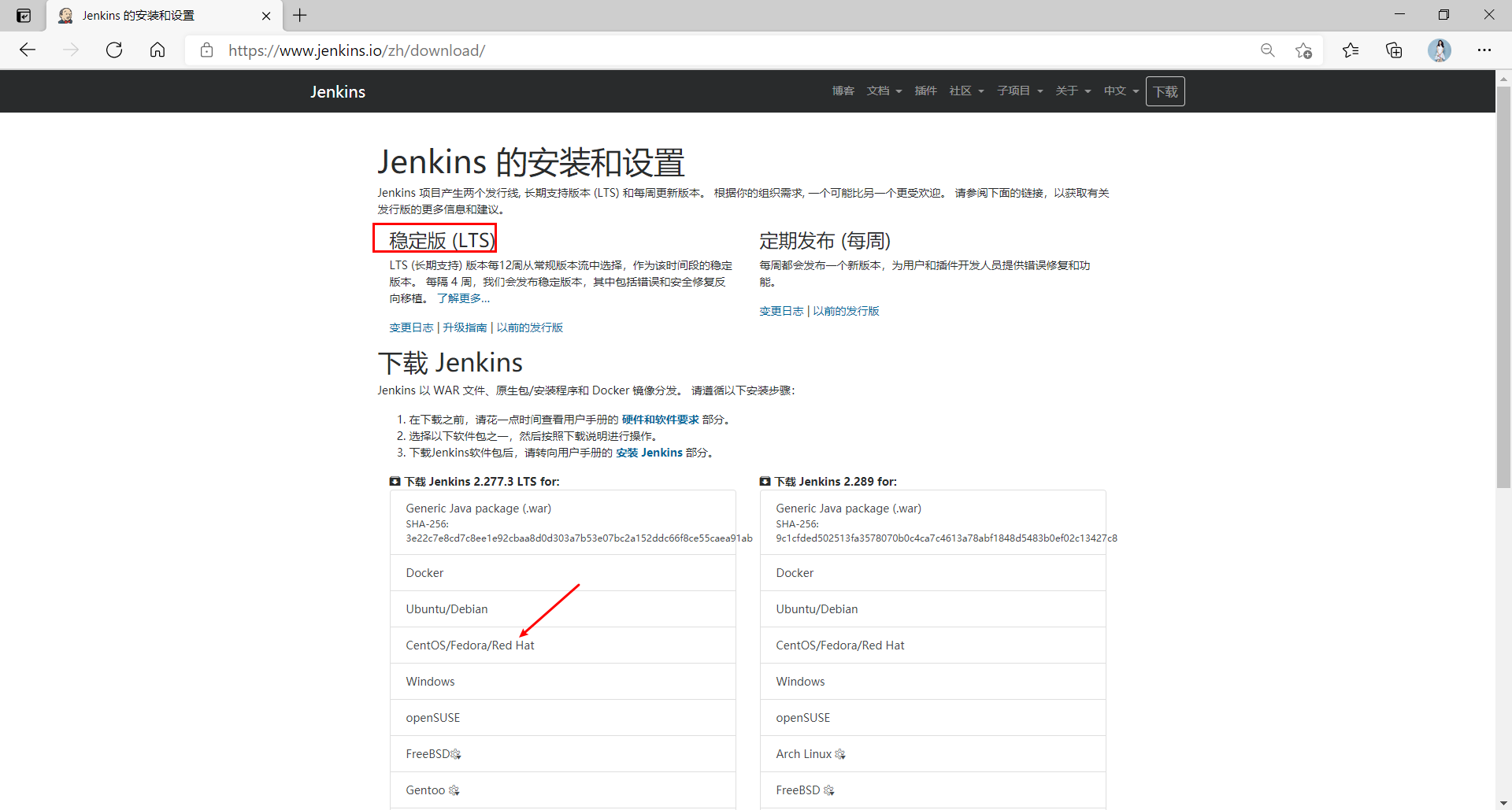The image size is (1512, 810).
Task: Click the 下载 Jenkins 2.277.3 LTS for heading
Action: [x=475, y=482]
